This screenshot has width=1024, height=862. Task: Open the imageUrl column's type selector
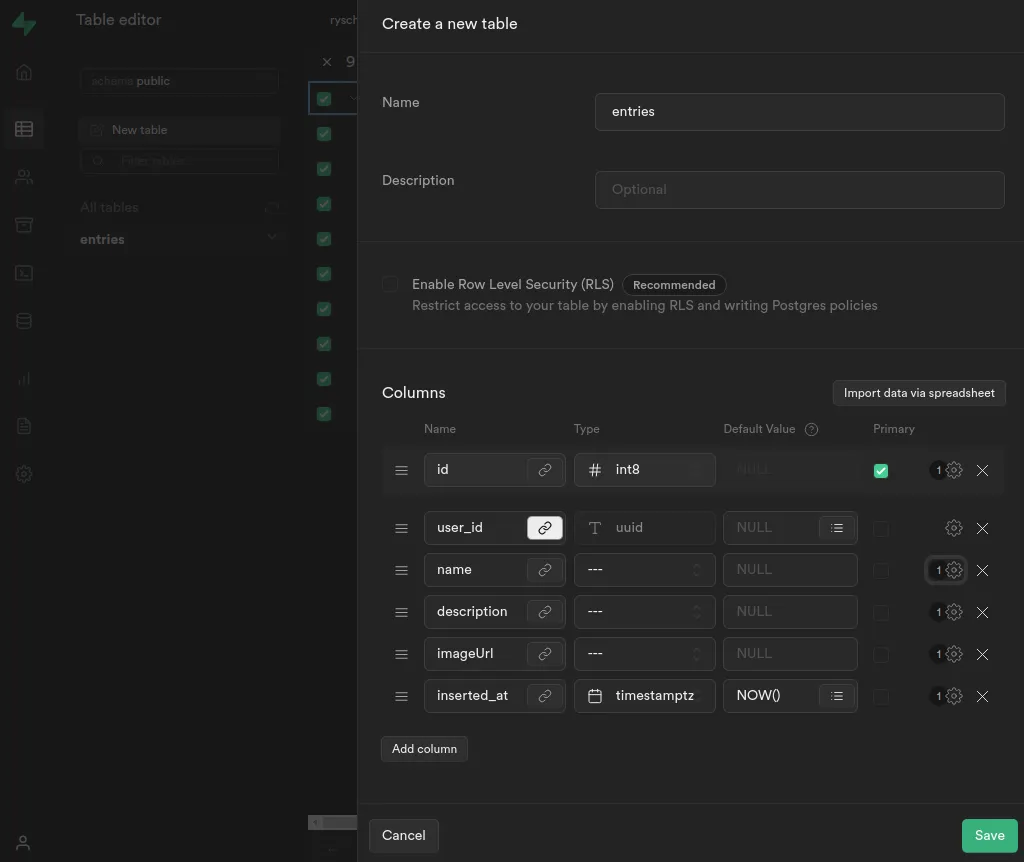click(645, 654)
